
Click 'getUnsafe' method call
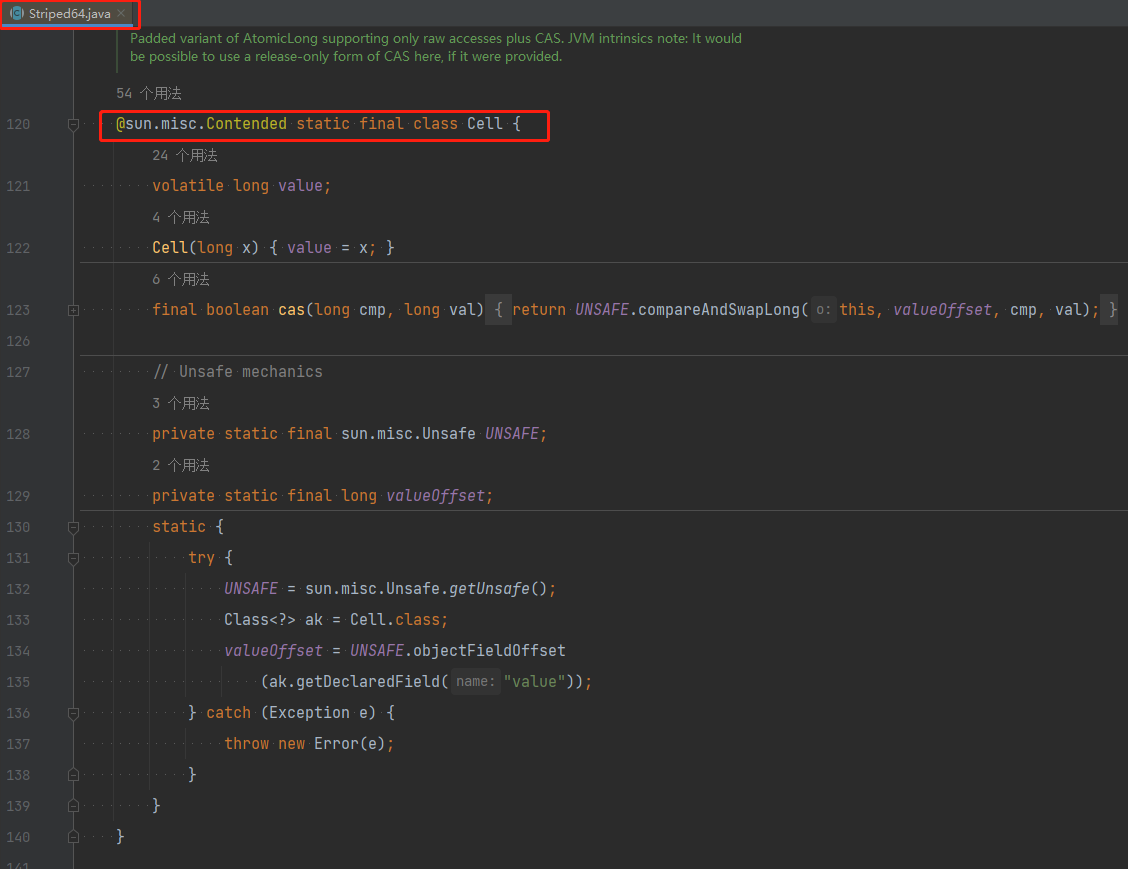(x=489, y=588)
